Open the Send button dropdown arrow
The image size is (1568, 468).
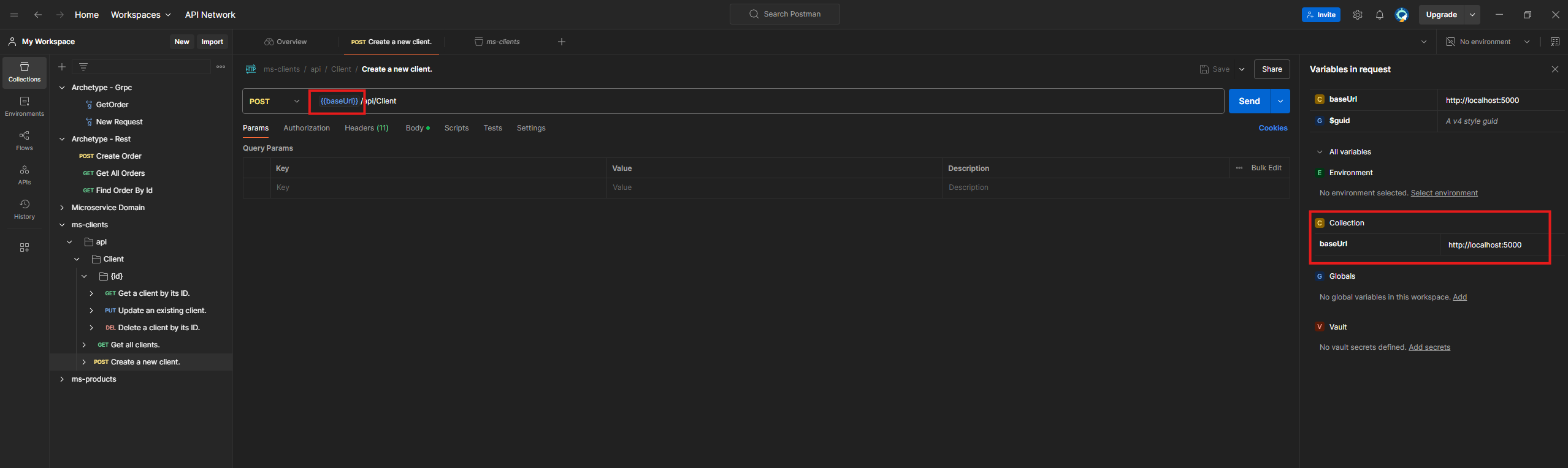click(1280, 101)
